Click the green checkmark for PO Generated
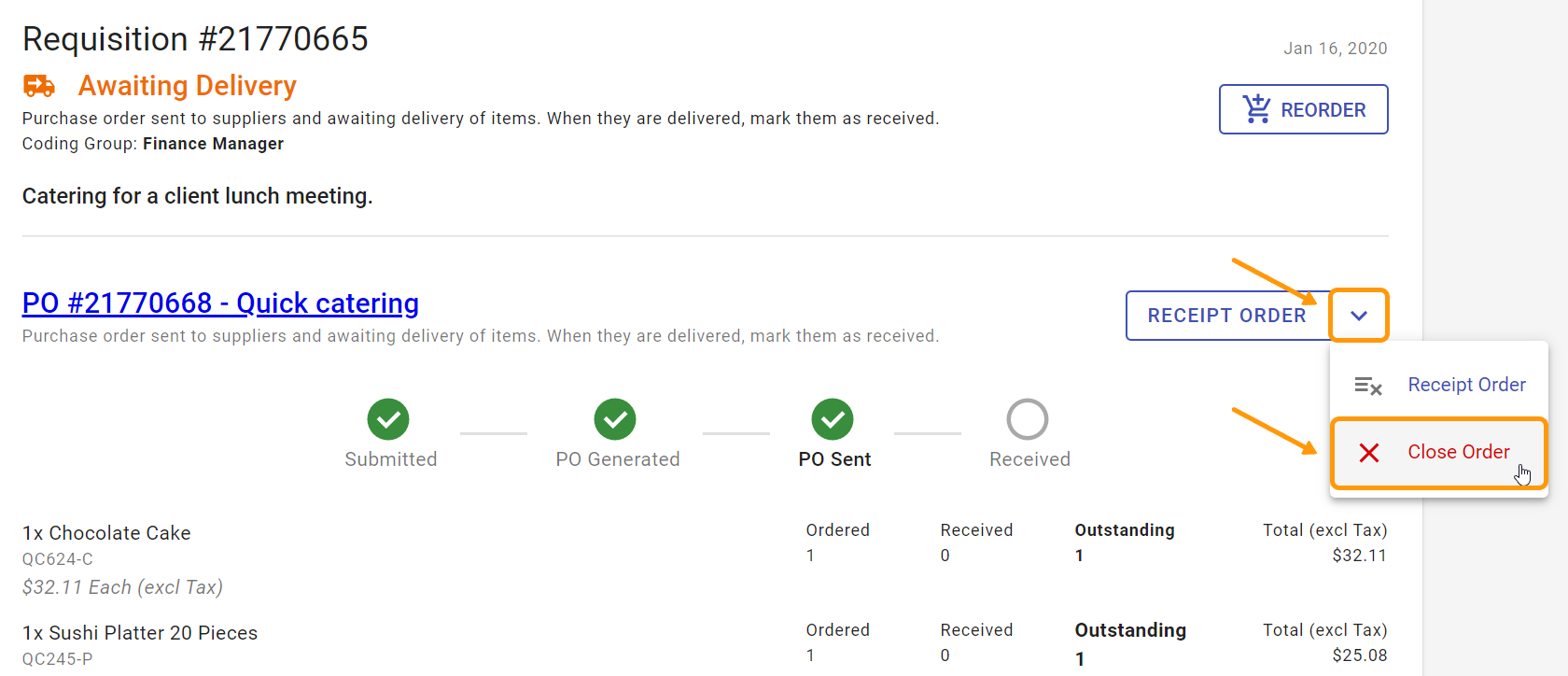The height and width of the screenshot is (676, 1568). 615,419
